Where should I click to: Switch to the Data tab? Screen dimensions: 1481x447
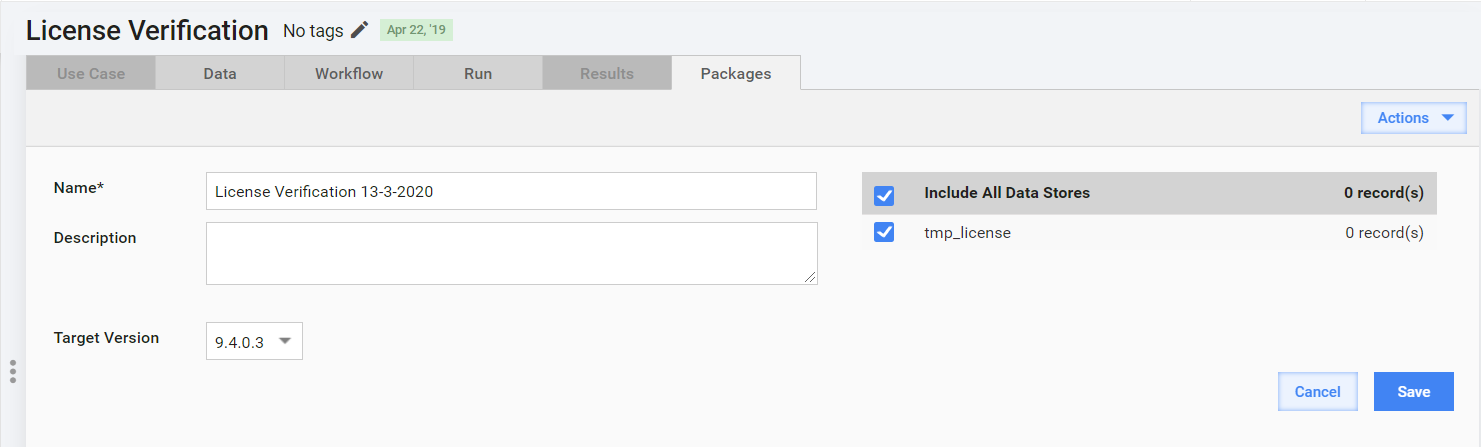click(220, 73)
